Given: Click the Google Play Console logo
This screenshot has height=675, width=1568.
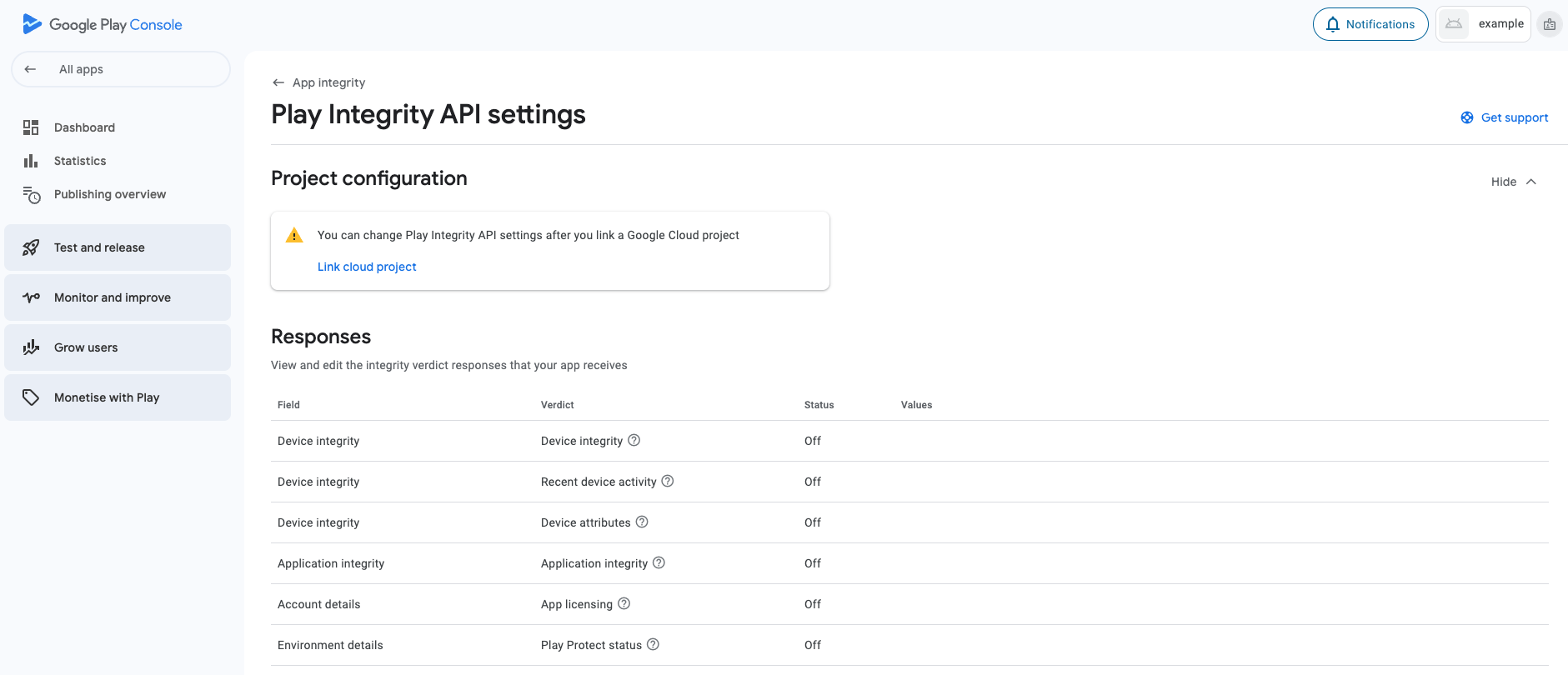Looking at the screenshot, I should (102, 24).
